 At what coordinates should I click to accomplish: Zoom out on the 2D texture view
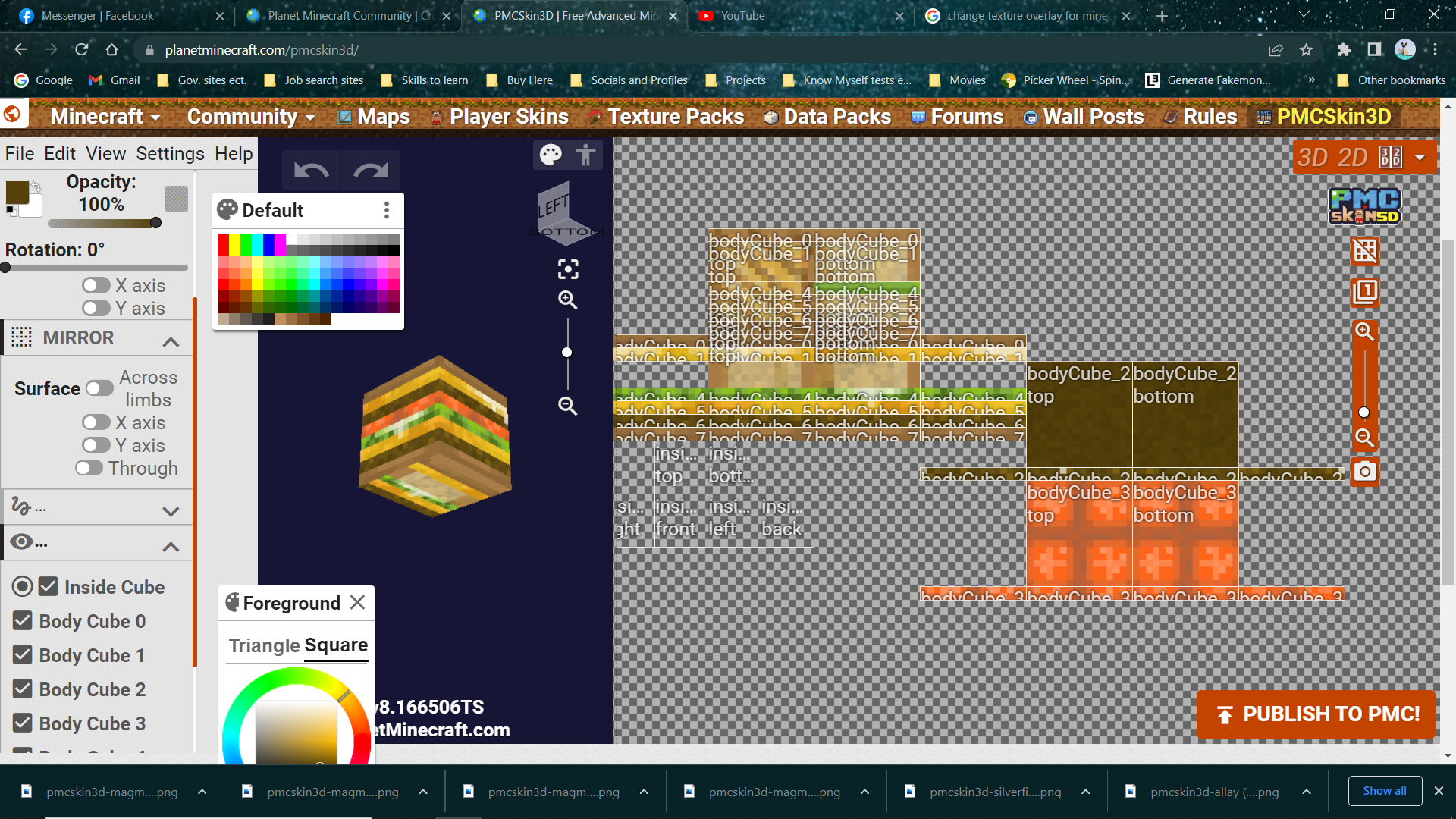1365,438
